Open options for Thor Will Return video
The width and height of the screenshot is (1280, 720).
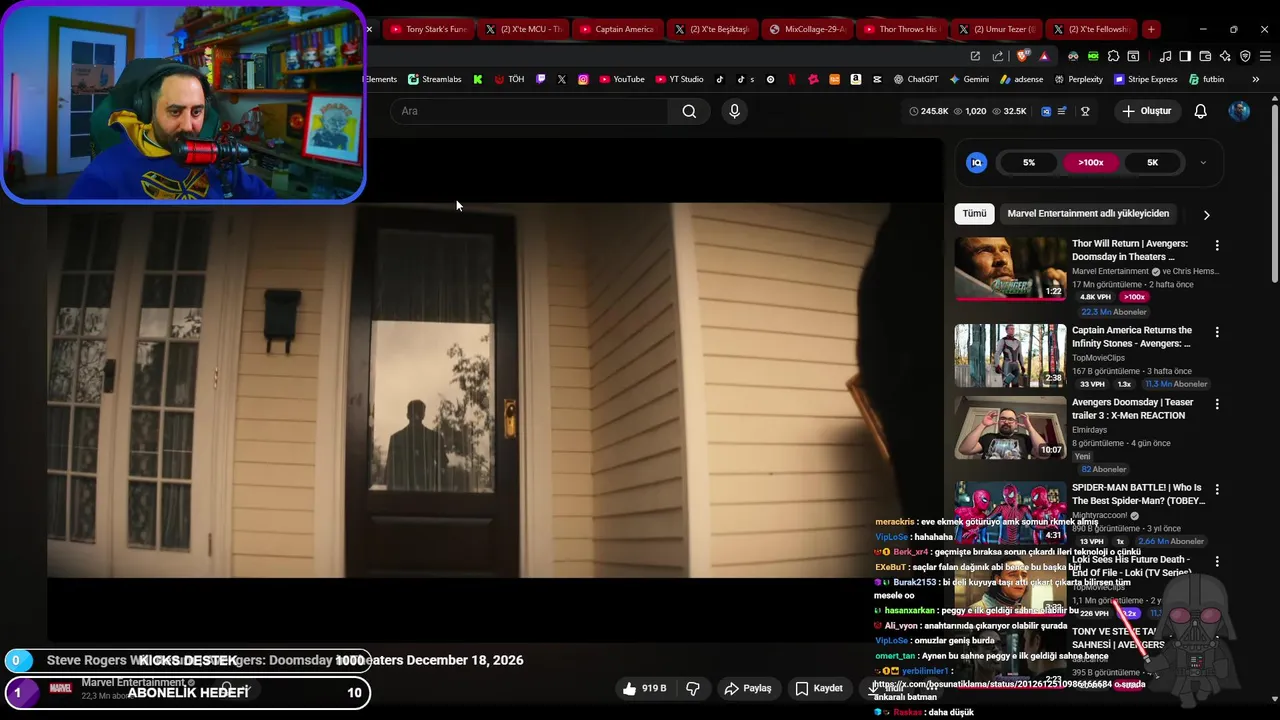pyautogui.click(x=1217, y=245)
